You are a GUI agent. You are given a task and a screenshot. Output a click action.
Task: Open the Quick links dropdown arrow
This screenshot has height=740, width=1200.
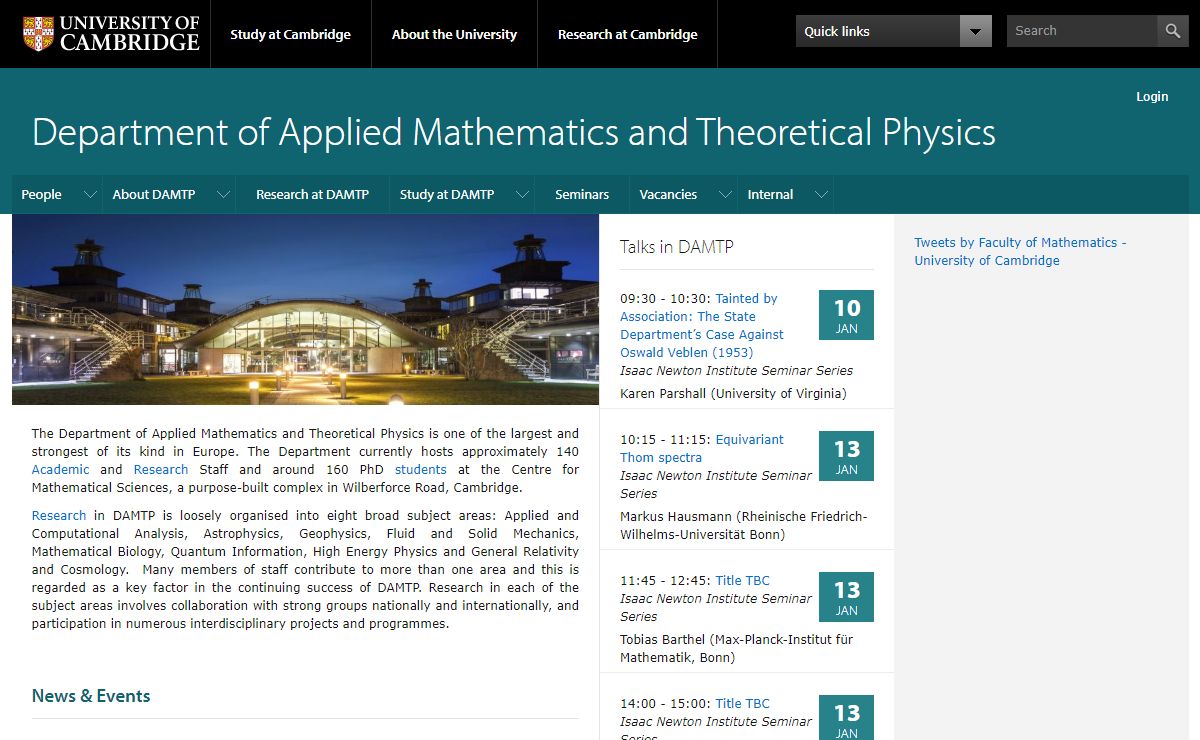[x=975, y=31]
